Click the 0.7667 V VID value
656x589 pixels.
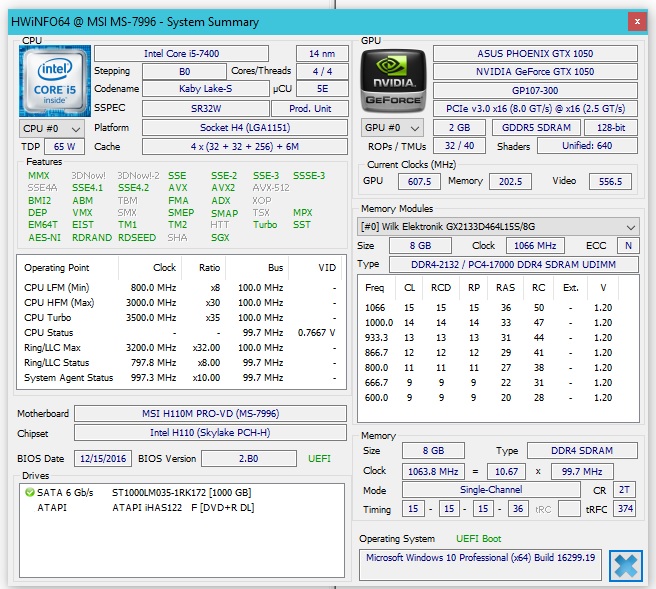click(317, 333)
